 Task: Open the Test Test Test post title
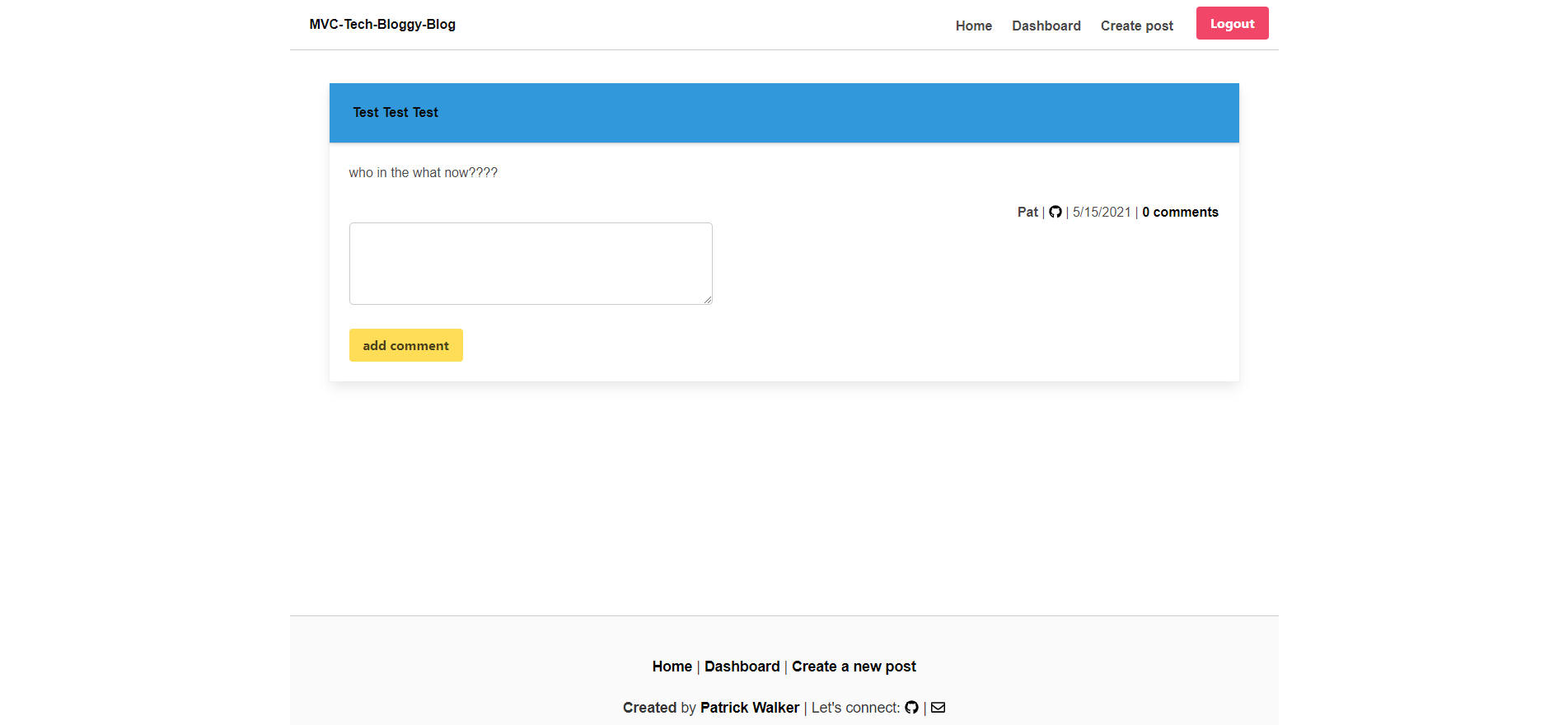[x=396, y=113]
